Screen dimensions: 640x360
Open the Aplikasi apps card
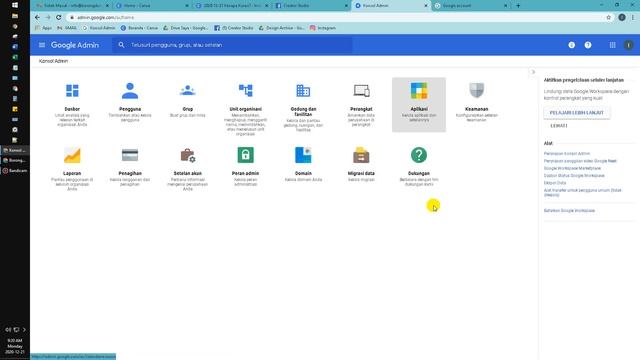coord(419,104)
